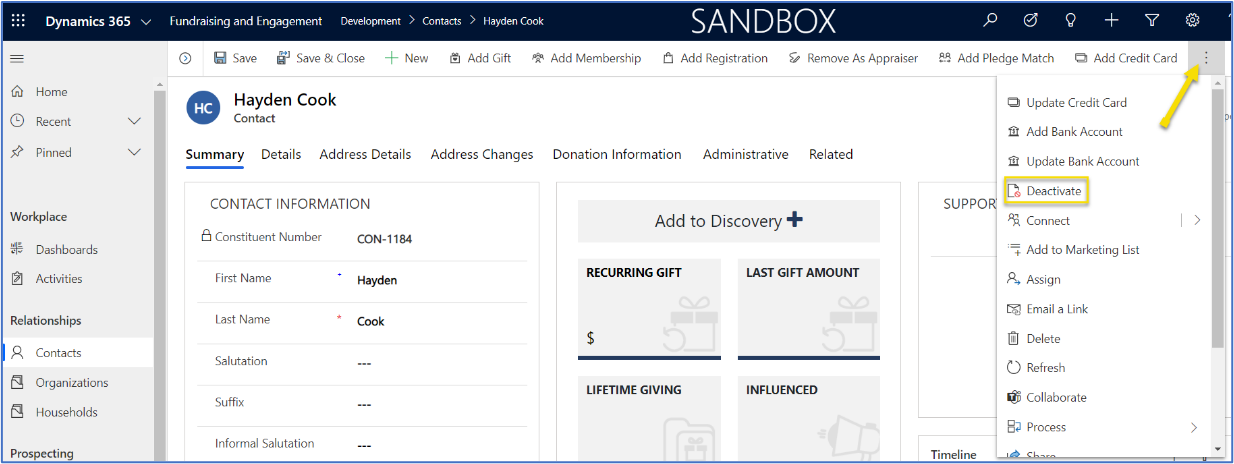This screenshot has height=464, width=1234.
Task: Click Add Registration command
Action: (x=715, y=58)
